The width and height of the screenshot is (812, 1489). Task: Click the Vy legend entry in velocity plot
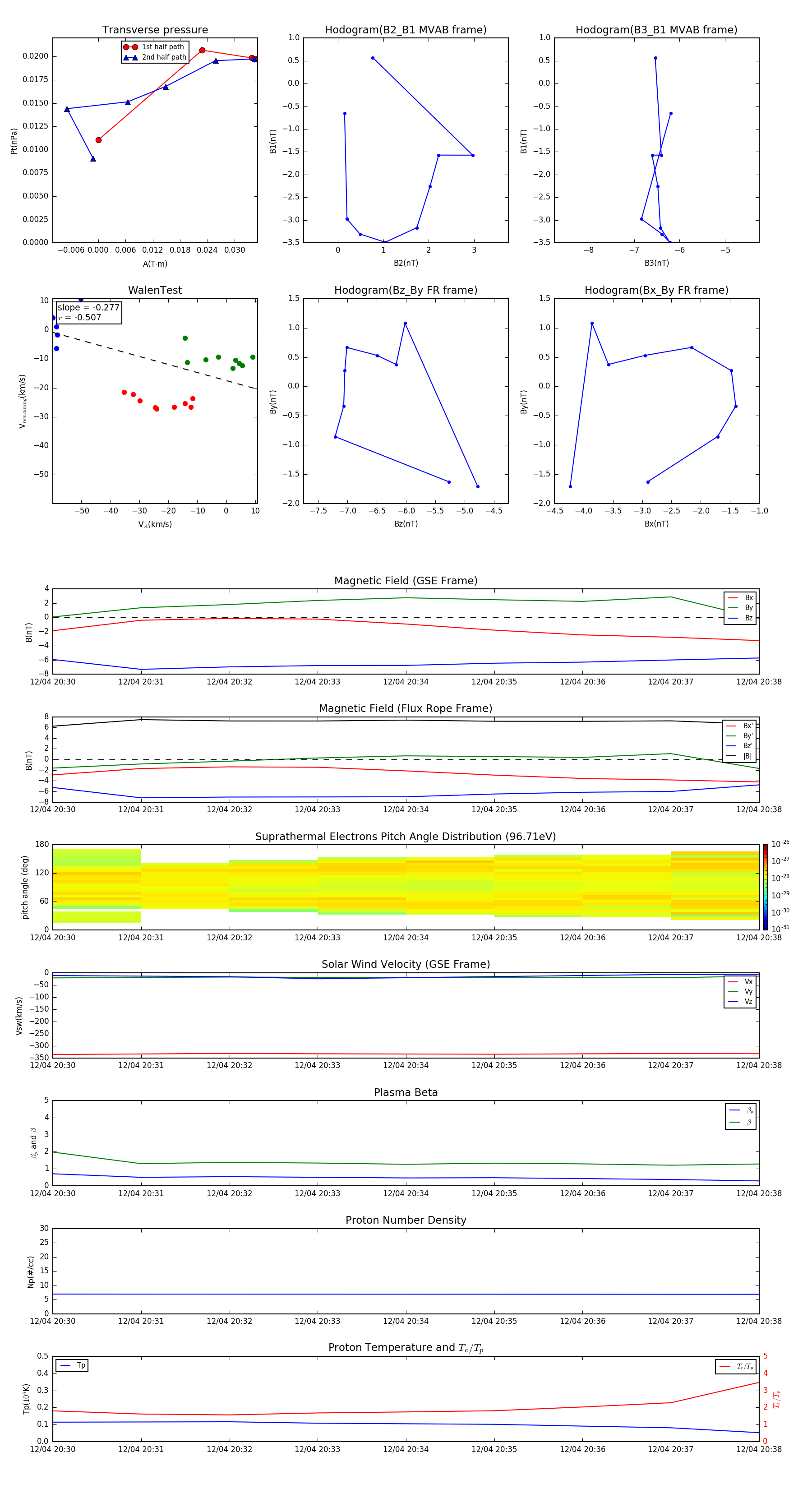(x=740, y=991)
